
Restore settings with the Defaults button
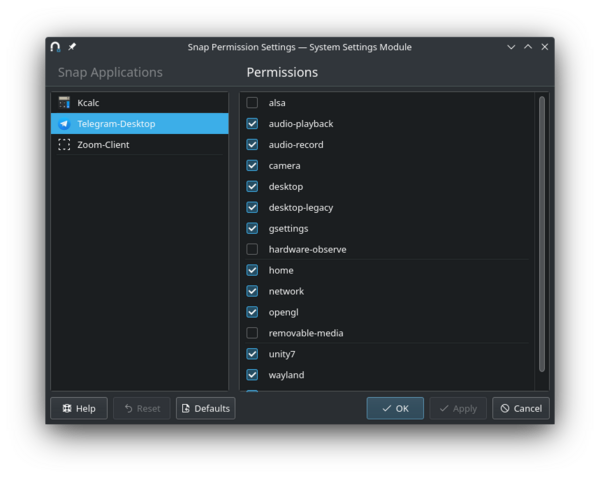[x=205, y=408]
